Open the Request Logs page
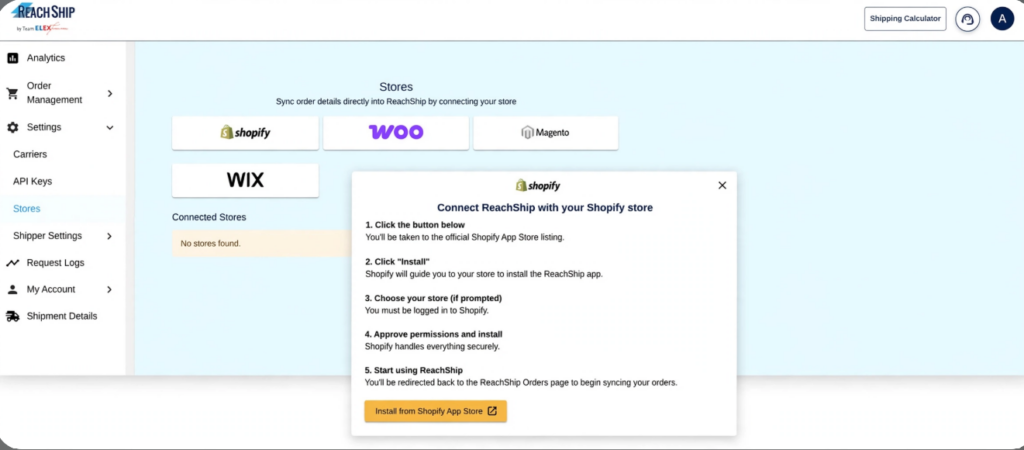Screen dimensions: 1024x450 tap(56, 263)
